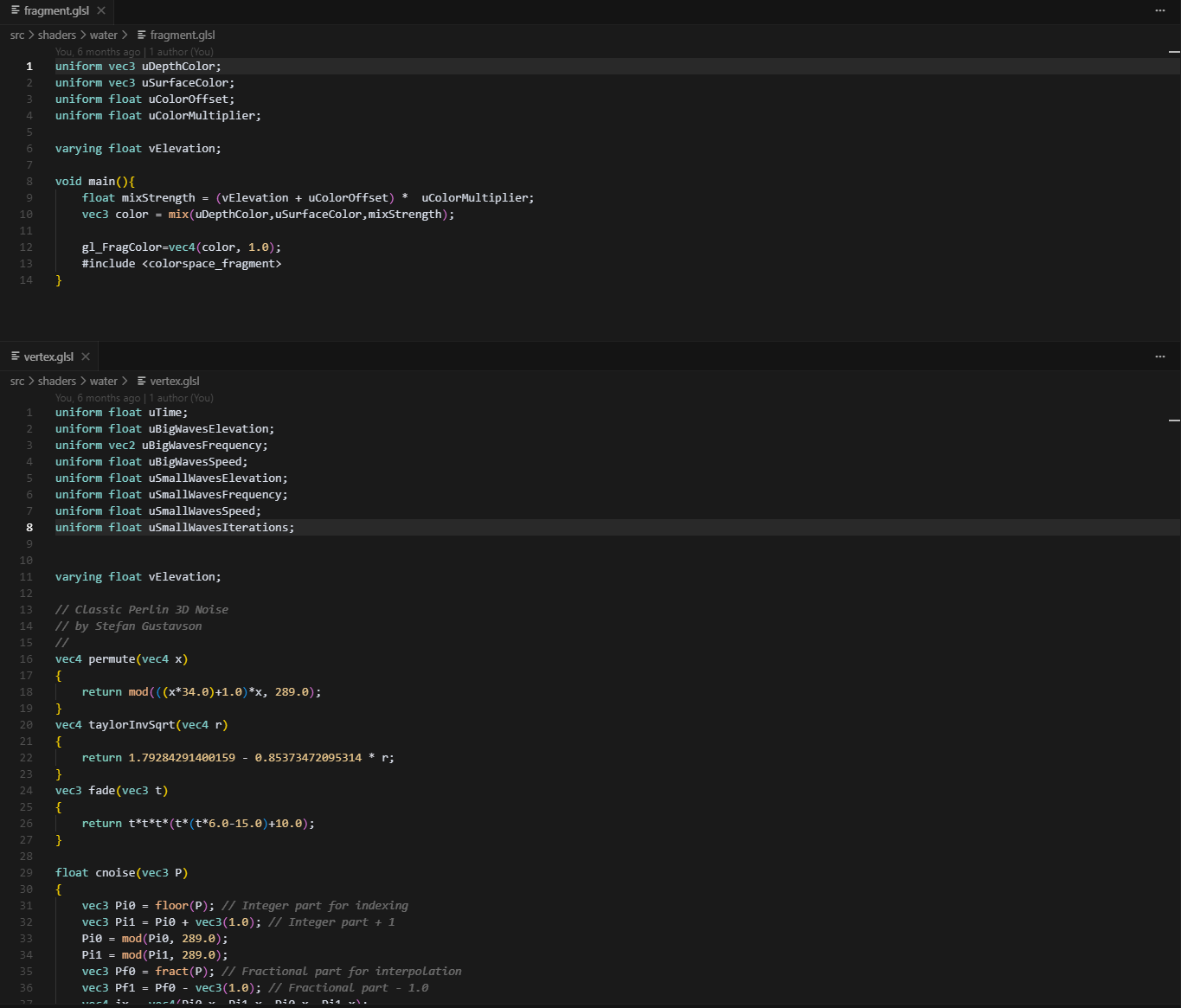Click 'shaders' breadcrumb in vertex.glsl editor
This screenshot has height=1008, width=1181.
coord(57,382)
